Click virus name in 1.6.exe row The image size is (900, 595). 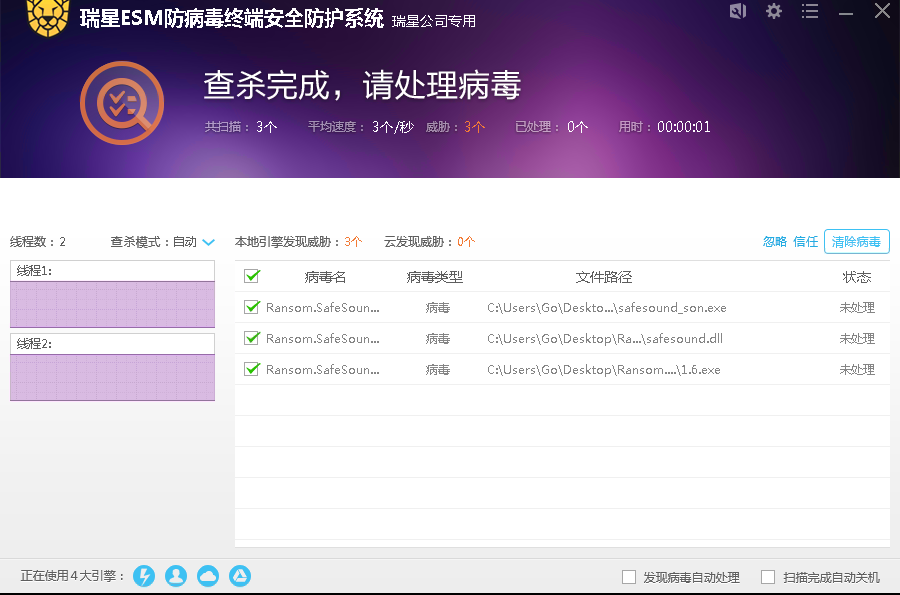pos(323,370)
